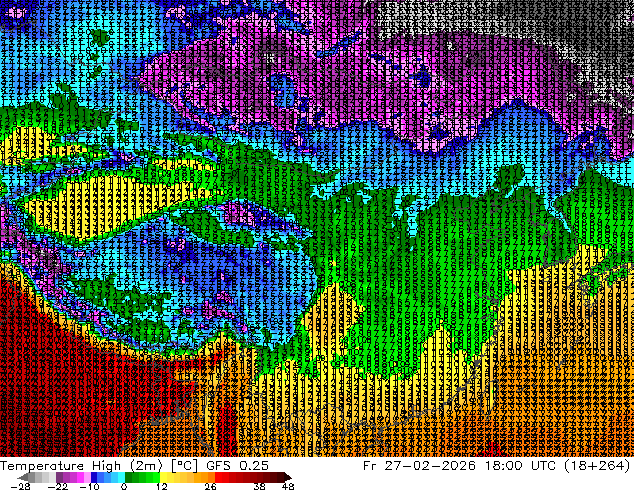Click the bright red swatch above 26

click(x=218, y=477)
